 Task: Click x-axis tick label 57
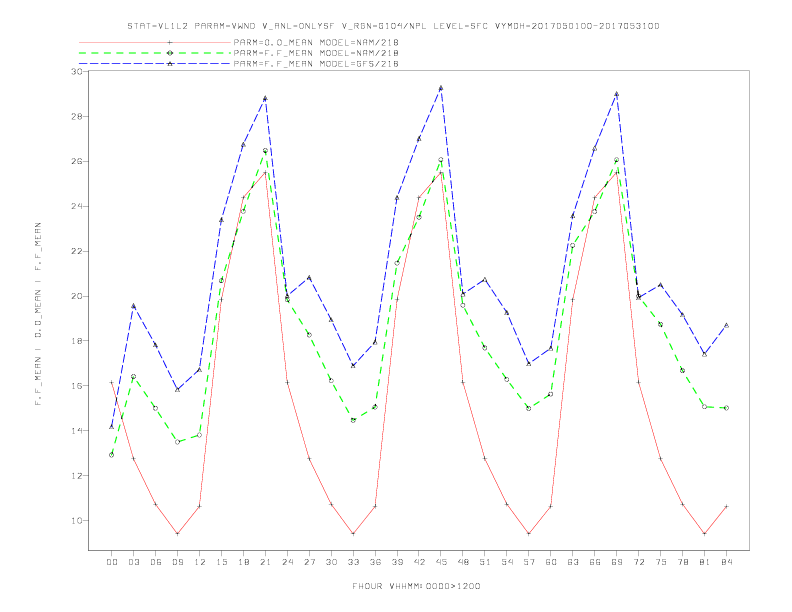click(529, 562)
